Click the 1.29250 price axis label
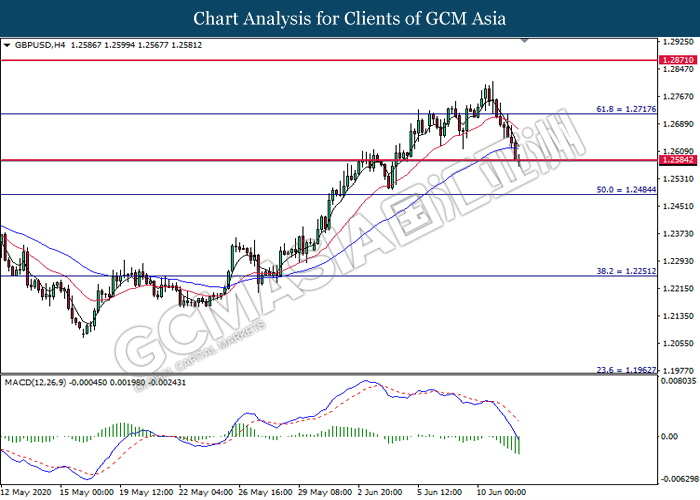Screen dimensions: 700x500 678,42
